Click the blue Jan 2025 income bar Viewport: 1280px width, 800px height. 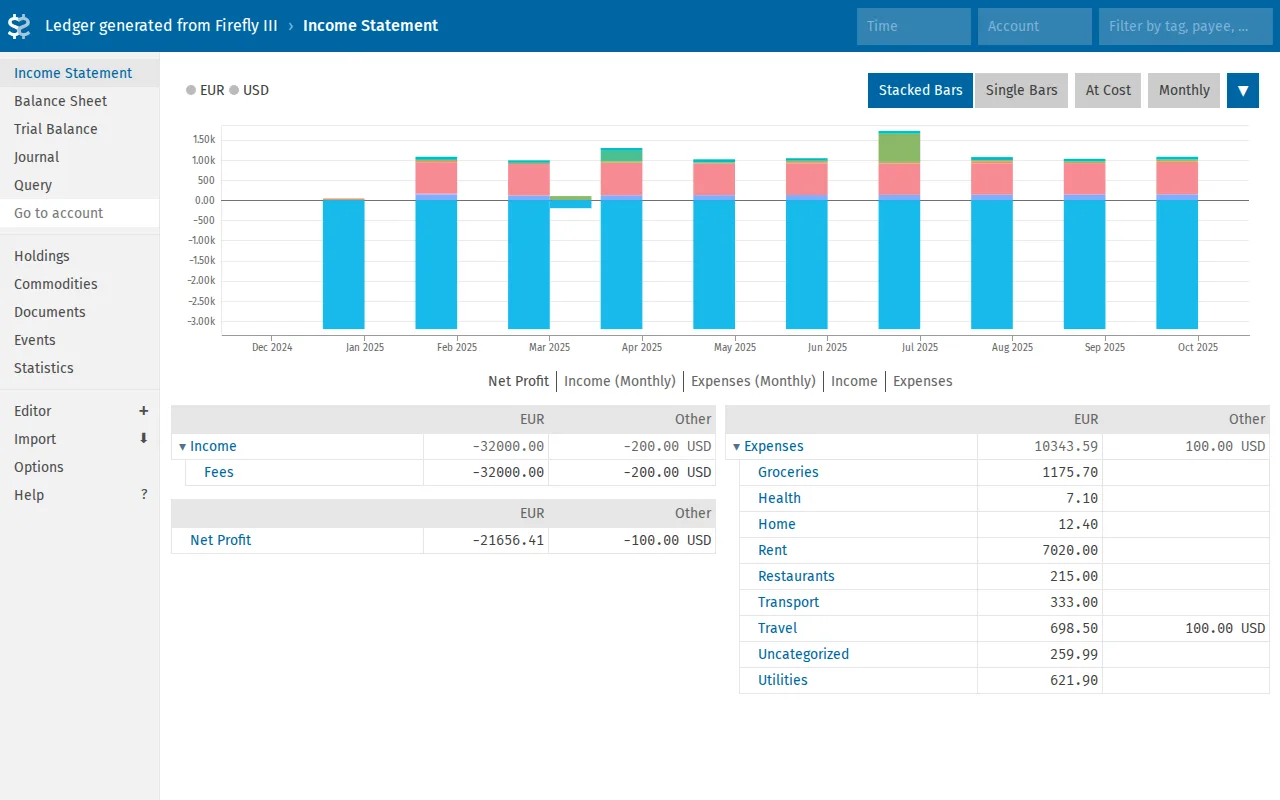[x=343, y=265]
